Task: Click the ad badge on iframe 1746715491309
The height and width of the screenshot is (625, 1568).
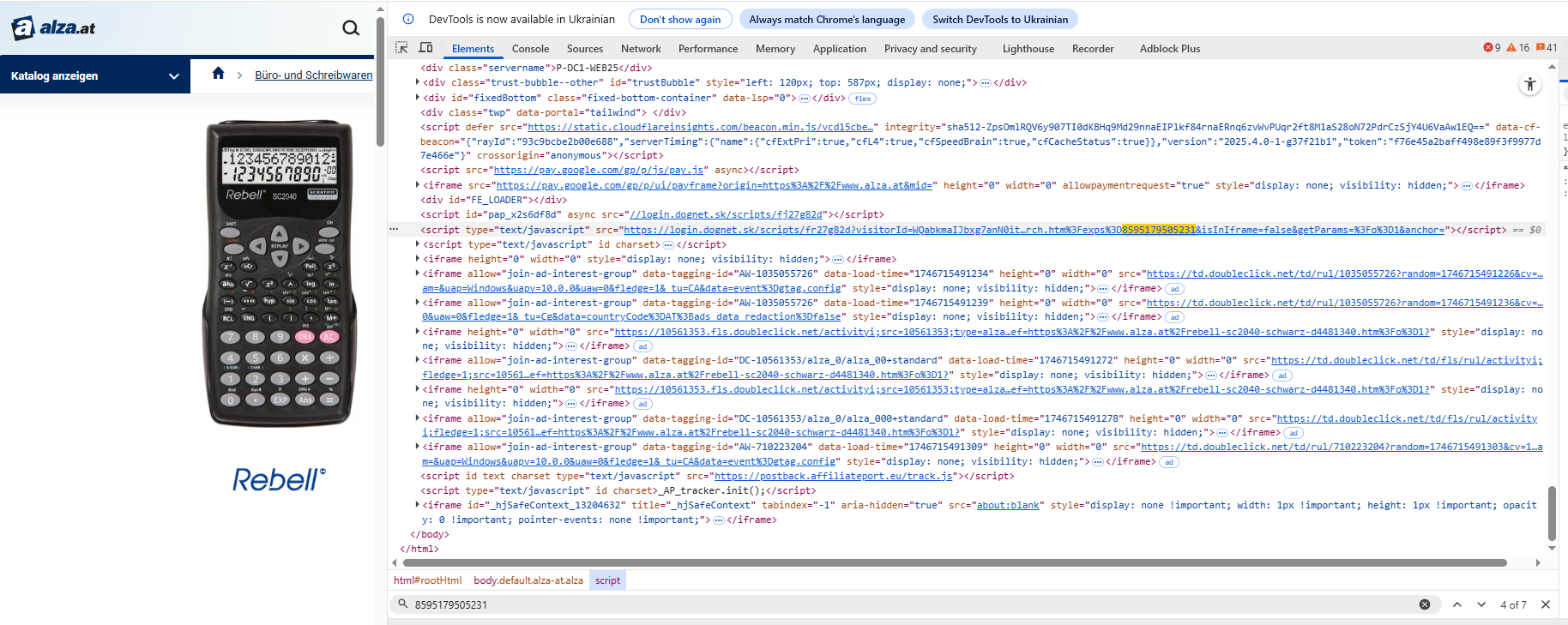Action: coord(1169,462)
